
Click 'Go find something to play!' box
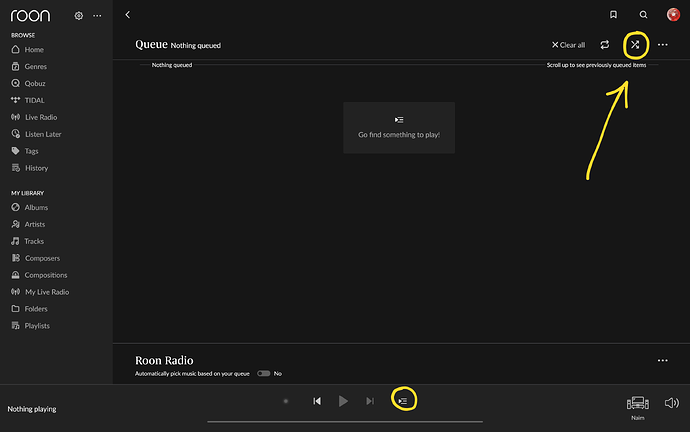pos(399,128)
